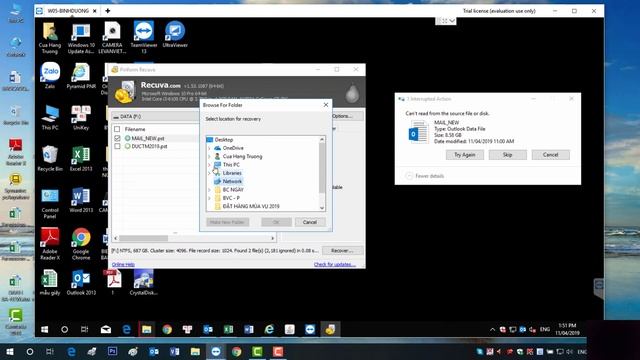Select ĐẶT HÀNG MÙA VỤ 2019 folder
The width and height of the screenshot is (640, 360).
point(251,206)
